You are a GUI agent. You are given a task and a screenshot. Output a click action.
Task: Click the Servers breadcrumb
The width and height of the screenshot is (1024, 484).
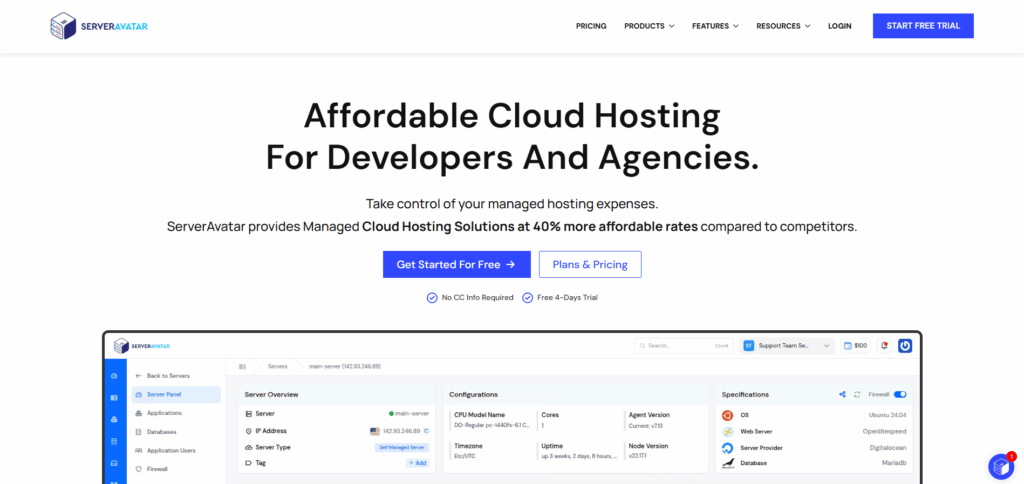pyautogui.click(x=278, y=367)
